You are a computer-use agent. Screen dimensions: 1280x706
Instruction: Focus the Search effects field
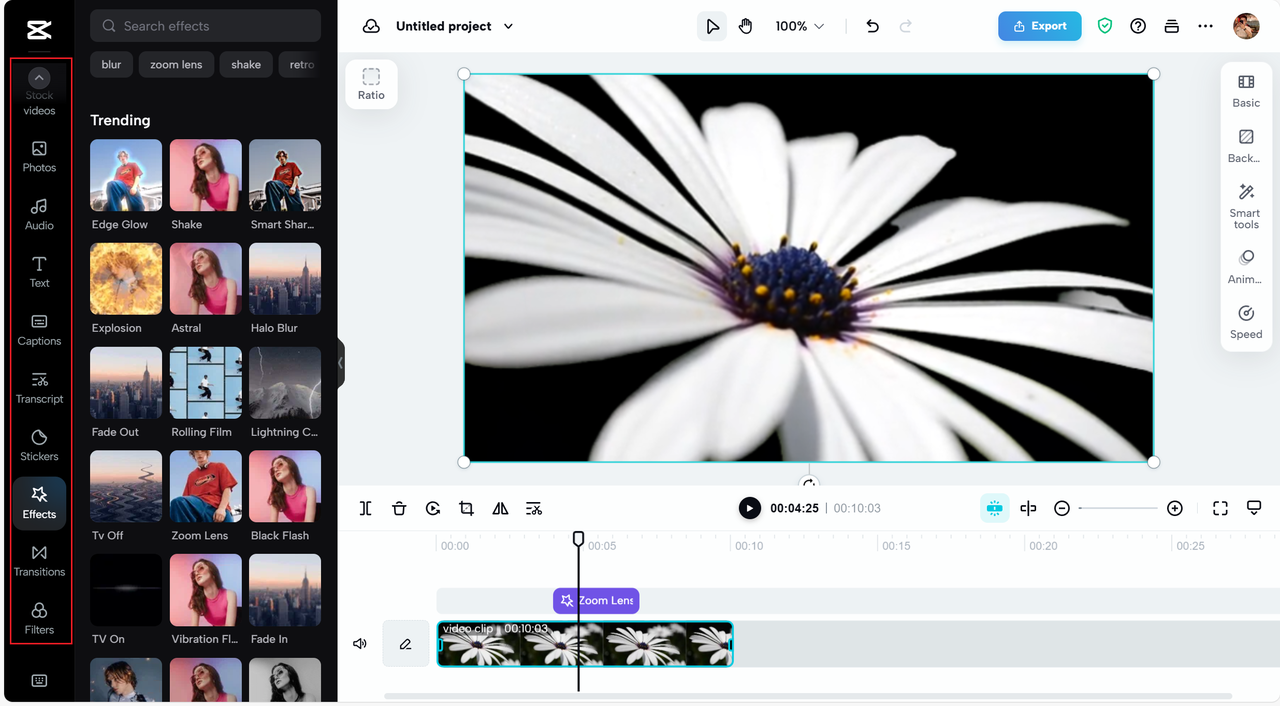pos(205,26)
